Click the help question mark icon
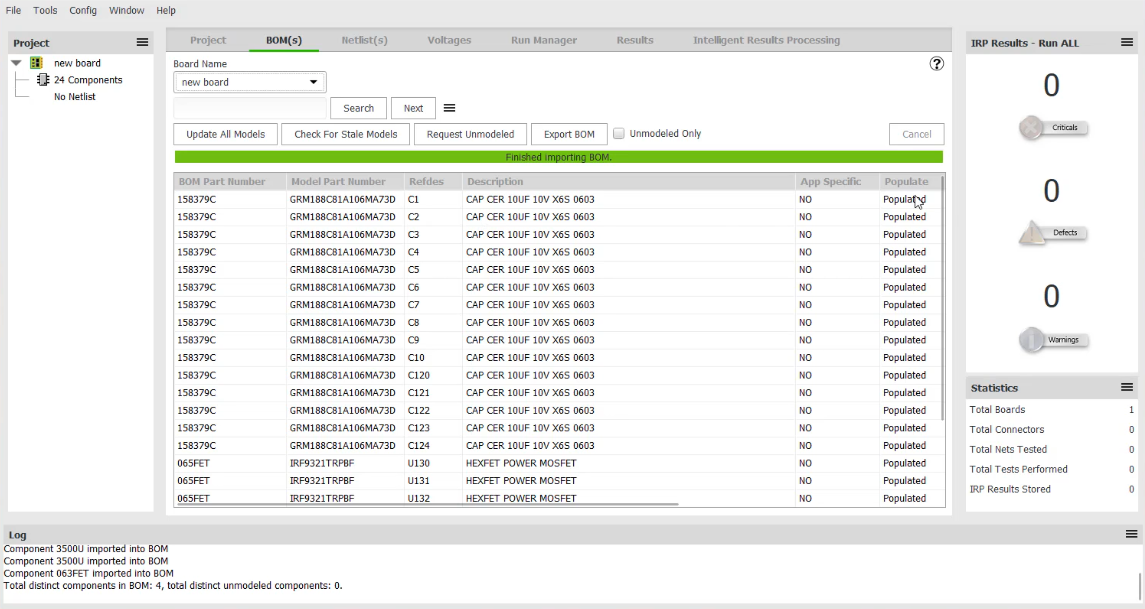Image resolution: width=1145 pixels, height=609 pixels. [937, 64]
